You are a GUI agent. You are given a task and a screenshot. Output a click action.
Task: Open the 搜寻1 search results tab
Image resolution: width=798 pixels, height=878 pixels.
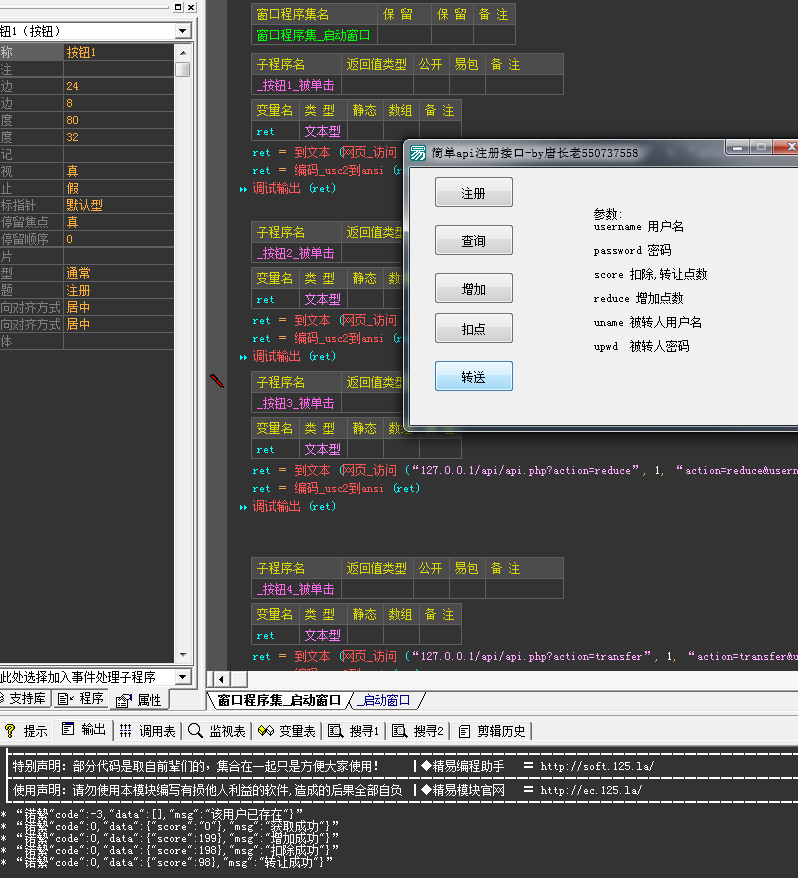point(355,731)
